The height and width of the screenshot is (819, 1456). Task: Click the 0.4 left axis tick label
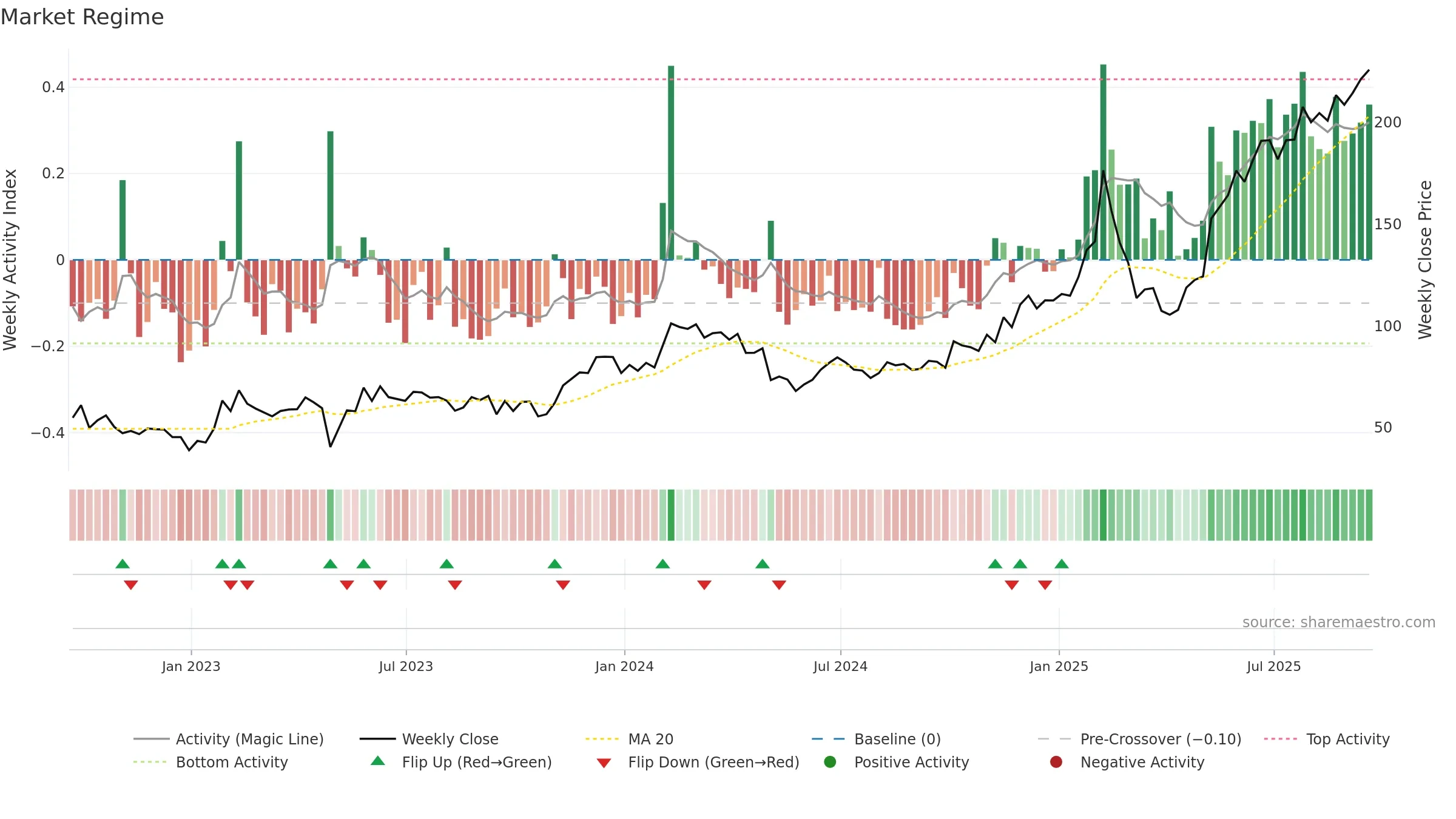click(53, 87)
